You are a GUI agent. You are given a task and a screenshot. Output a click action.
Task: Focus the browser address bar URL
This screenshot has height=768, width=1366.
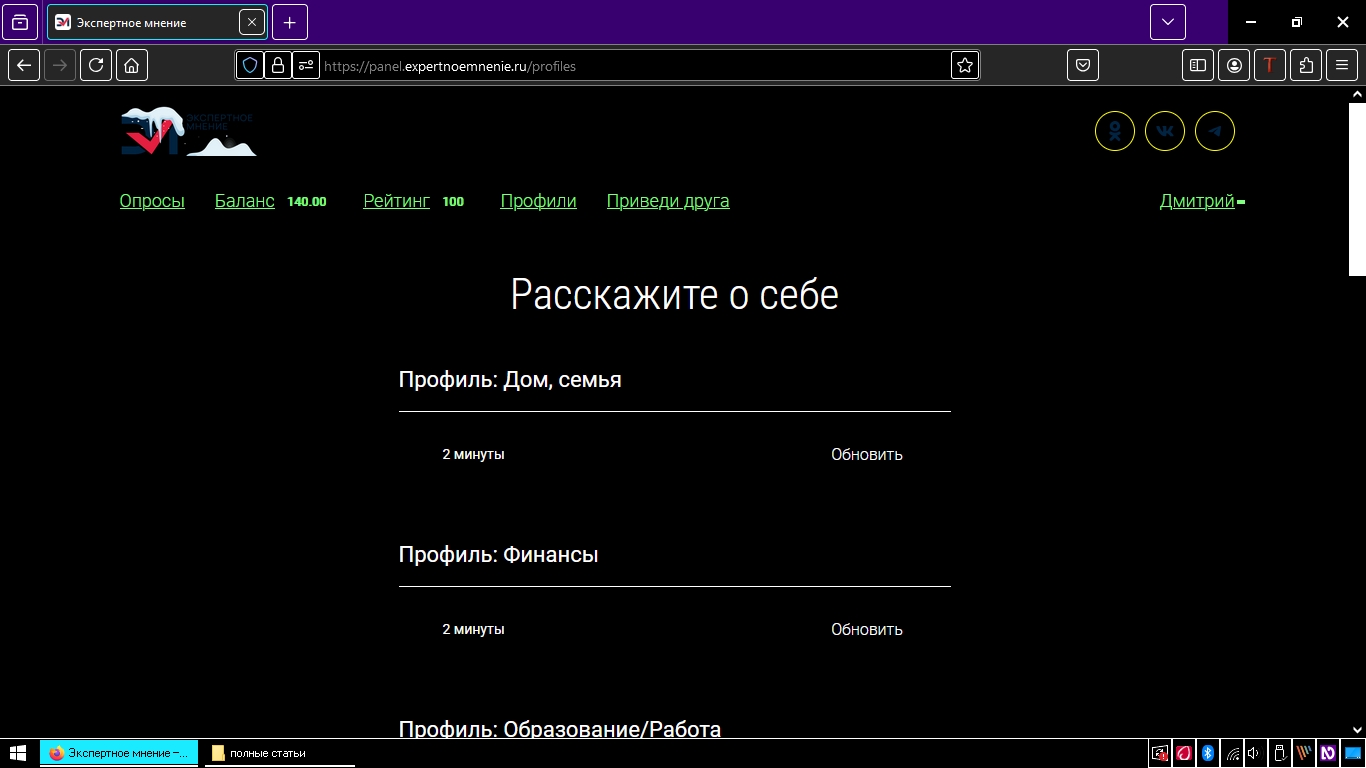pyautogui.click(x=635, y=66)
